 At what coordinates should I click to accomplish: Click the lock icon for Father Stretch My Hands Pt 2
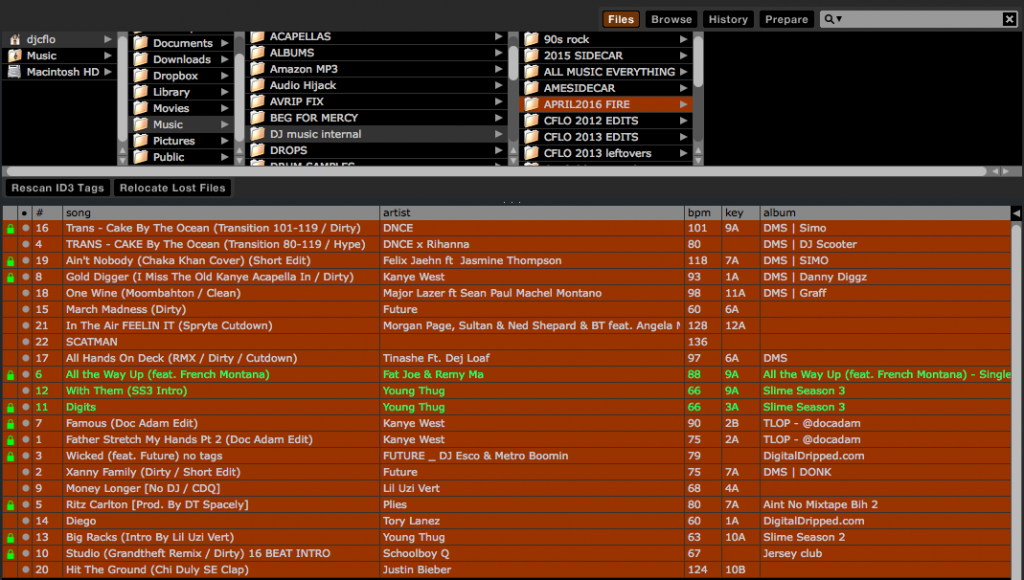click(10, 440)
